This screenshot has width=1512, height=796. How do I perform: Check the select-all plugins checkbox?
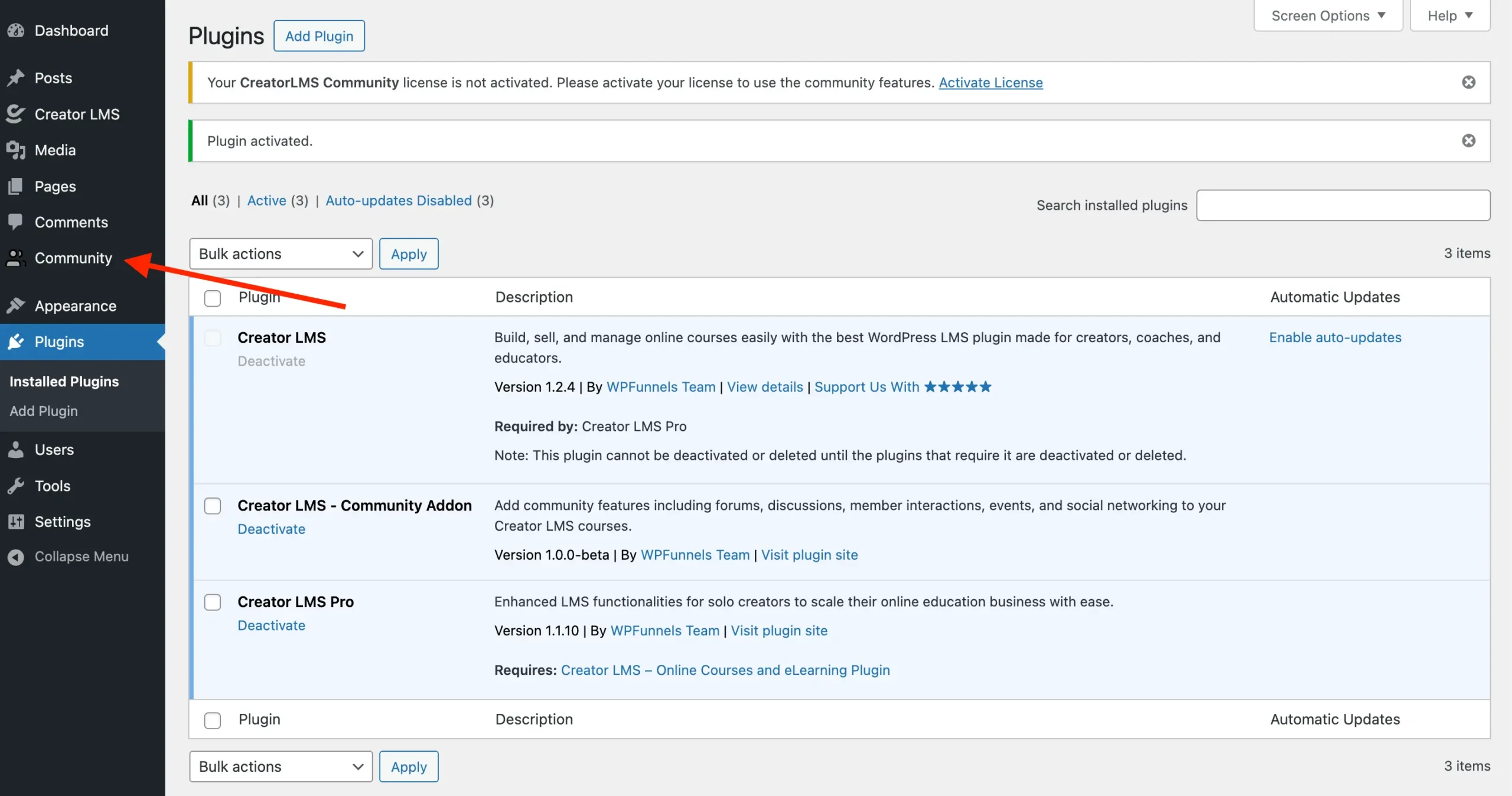coord(212,298)
